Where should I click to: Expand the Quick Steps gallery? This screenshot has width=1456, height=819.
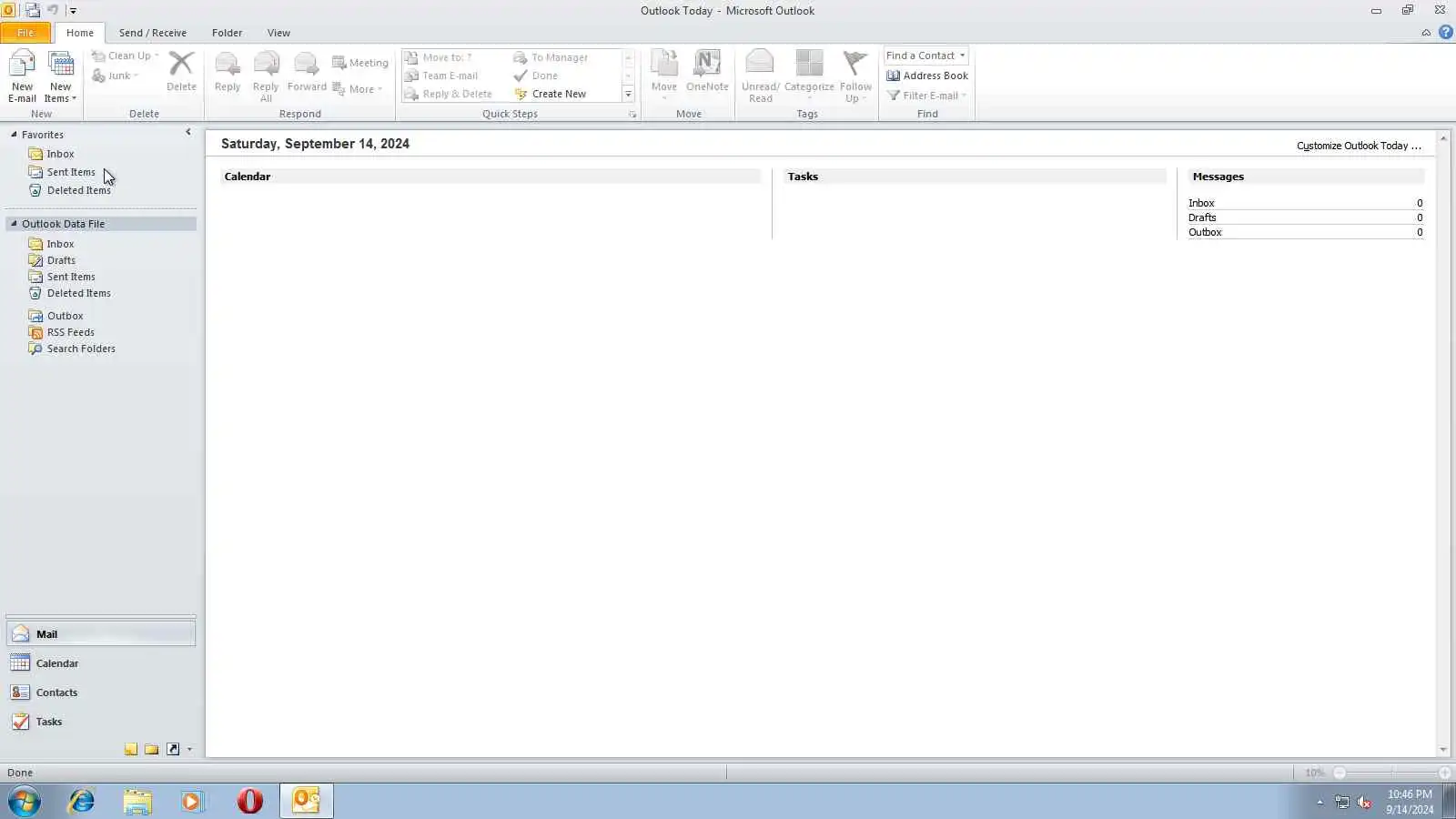(628, 95)
